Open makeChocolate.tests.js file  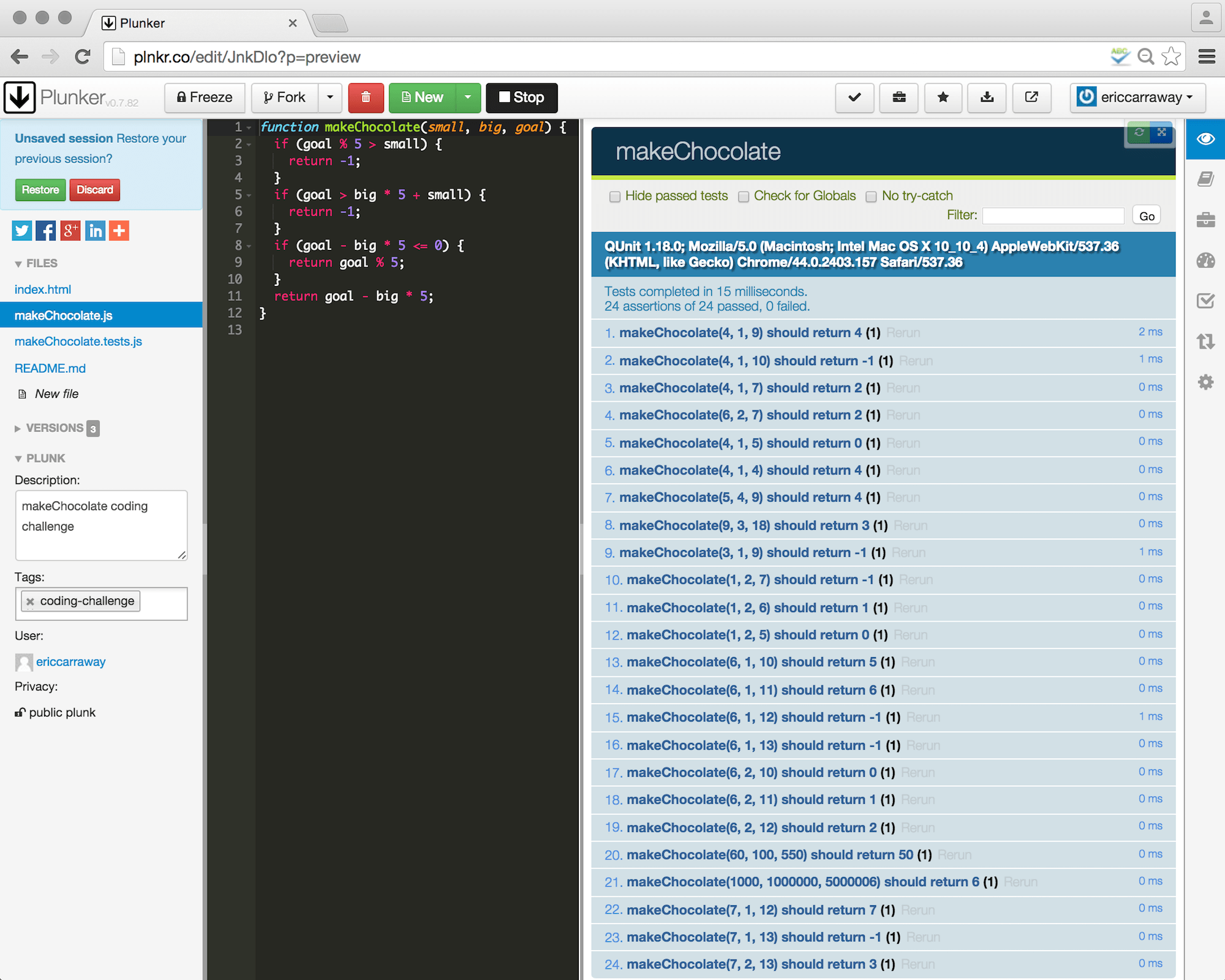tap(78, 341)
